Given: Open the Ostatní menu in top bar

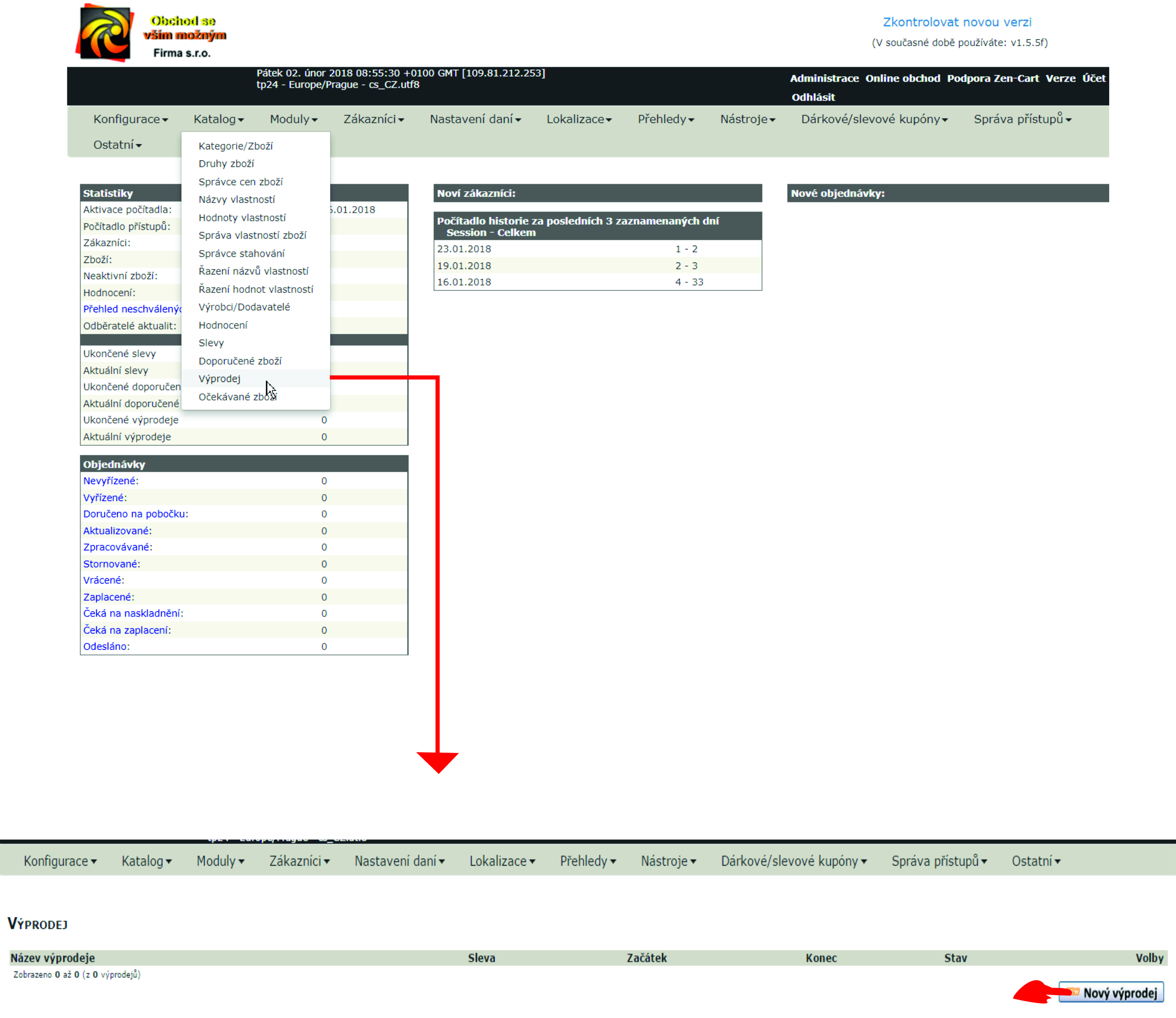Looking at the screenshot, I should (117, 145).
